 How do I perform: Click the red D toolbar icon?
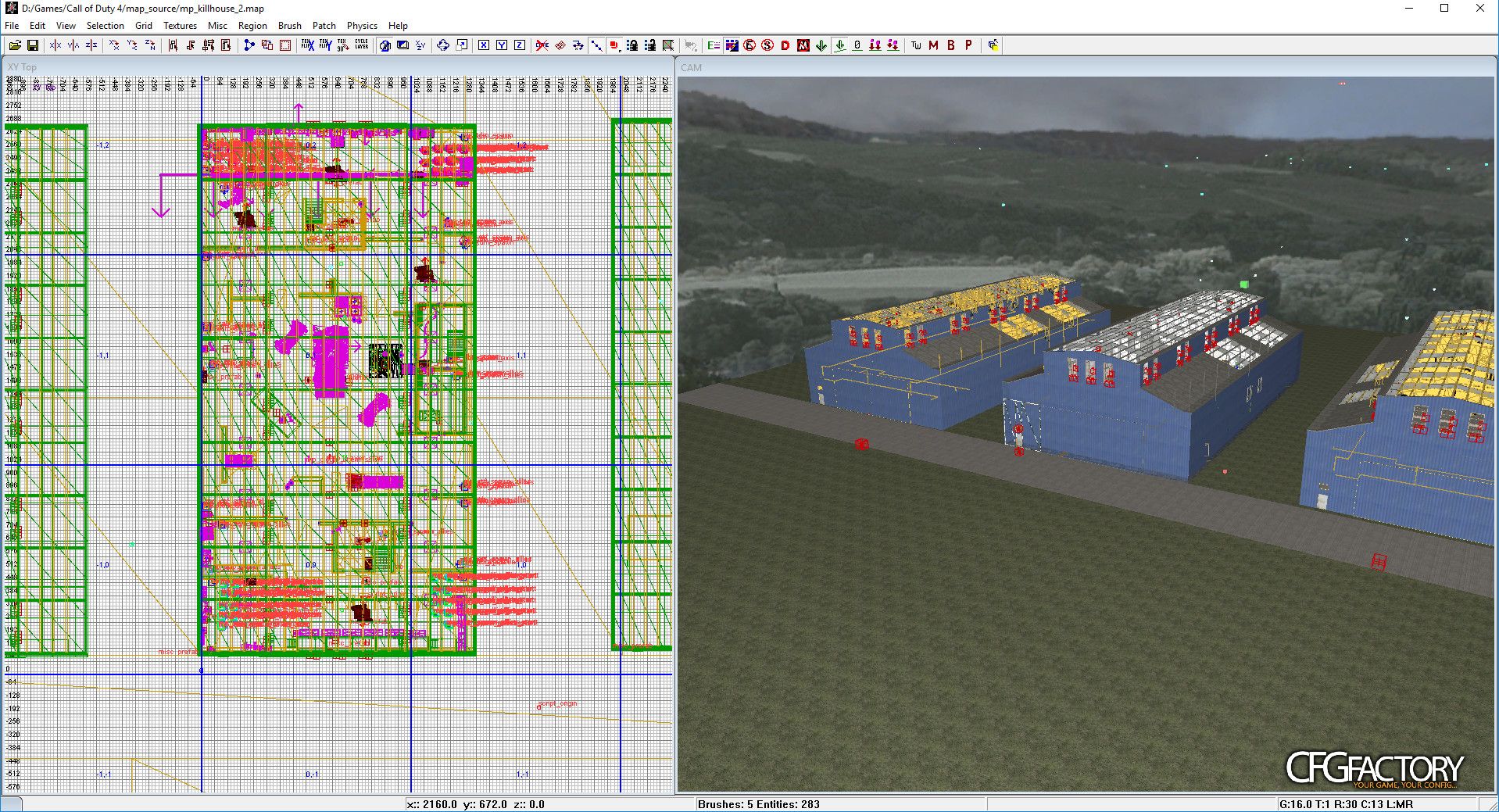[785, 45]
